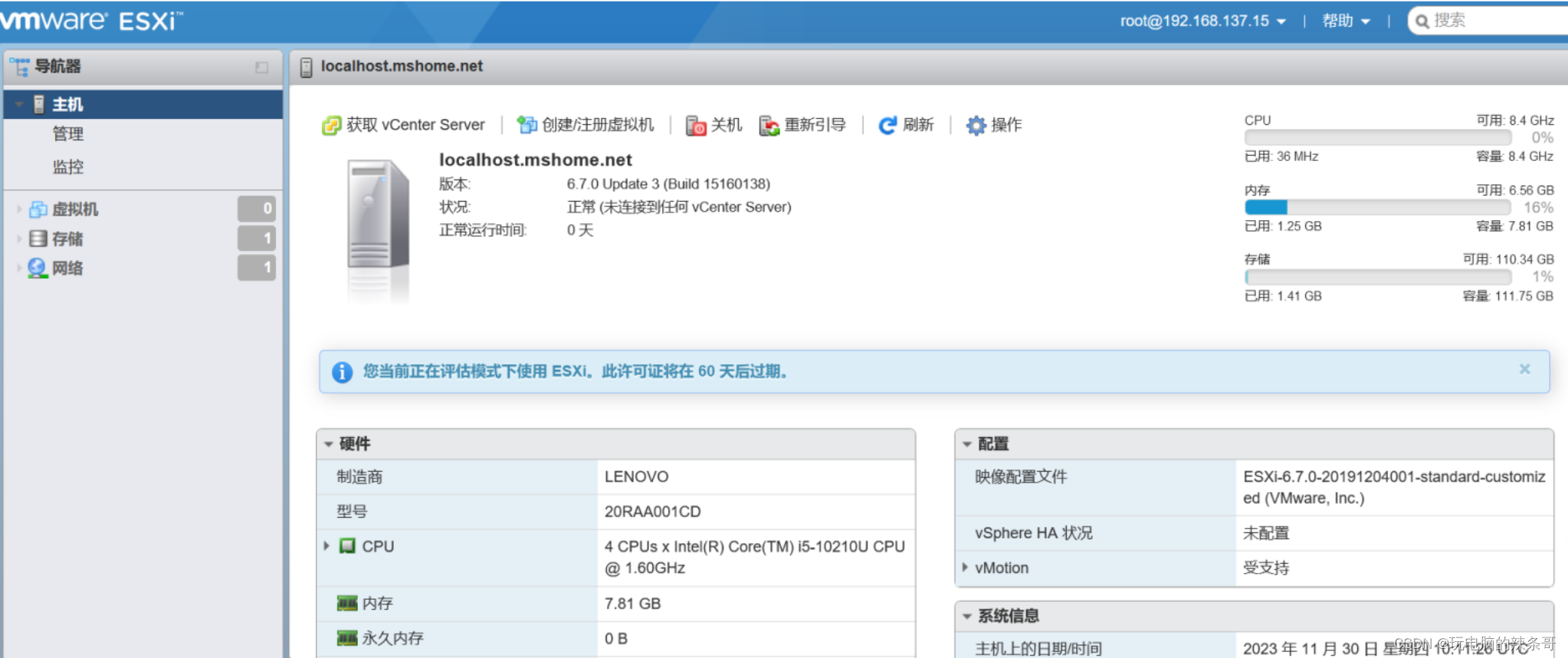Open 存储 in the navigator

point(67,239)
